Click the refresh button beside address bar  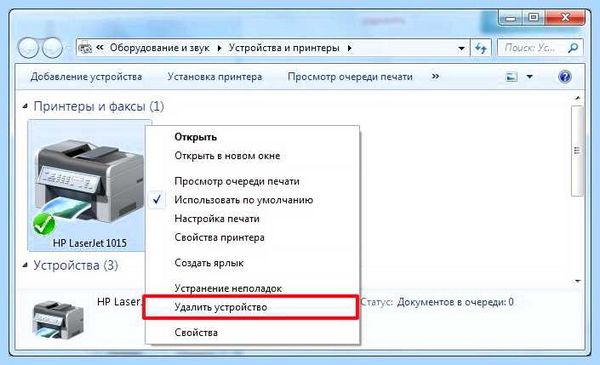point(481,48)
